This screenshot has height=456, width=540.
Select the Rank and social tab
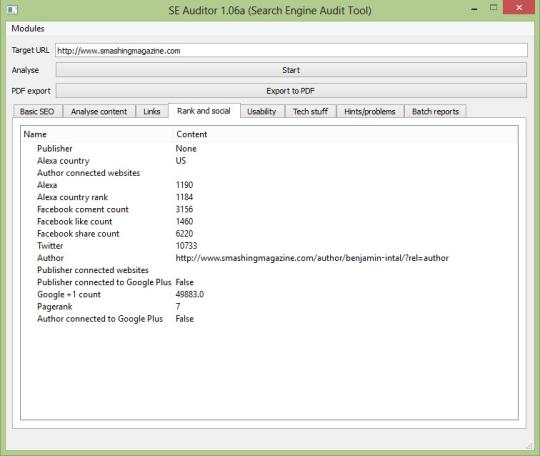click(x=204, y=111)
